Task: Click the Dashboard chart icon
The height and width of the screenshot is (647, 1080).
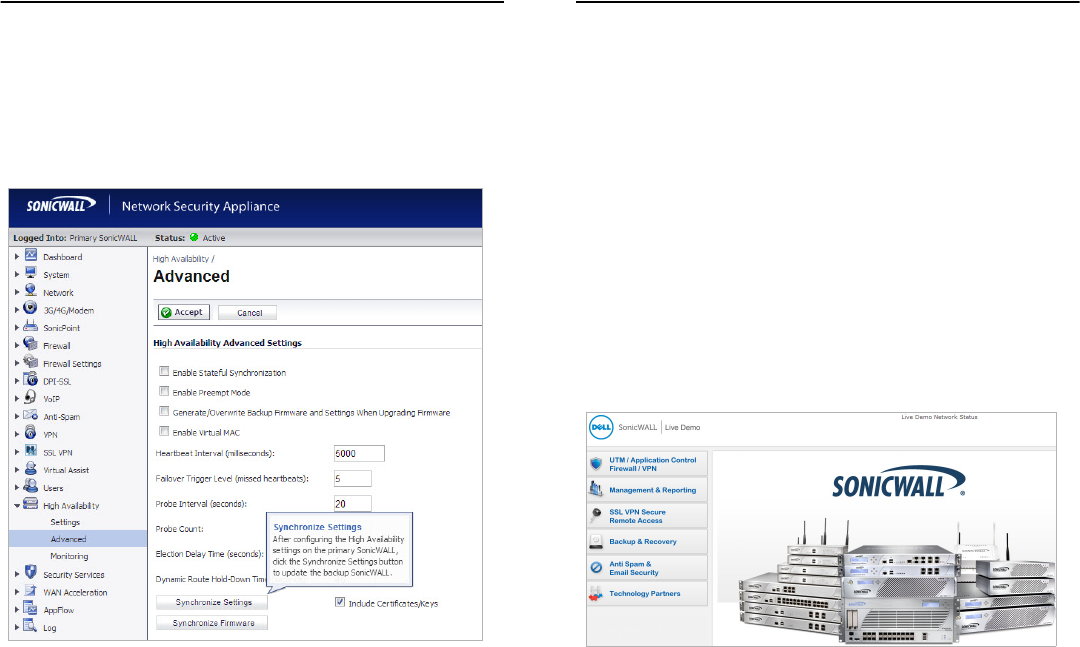Action: pos(31,255)
